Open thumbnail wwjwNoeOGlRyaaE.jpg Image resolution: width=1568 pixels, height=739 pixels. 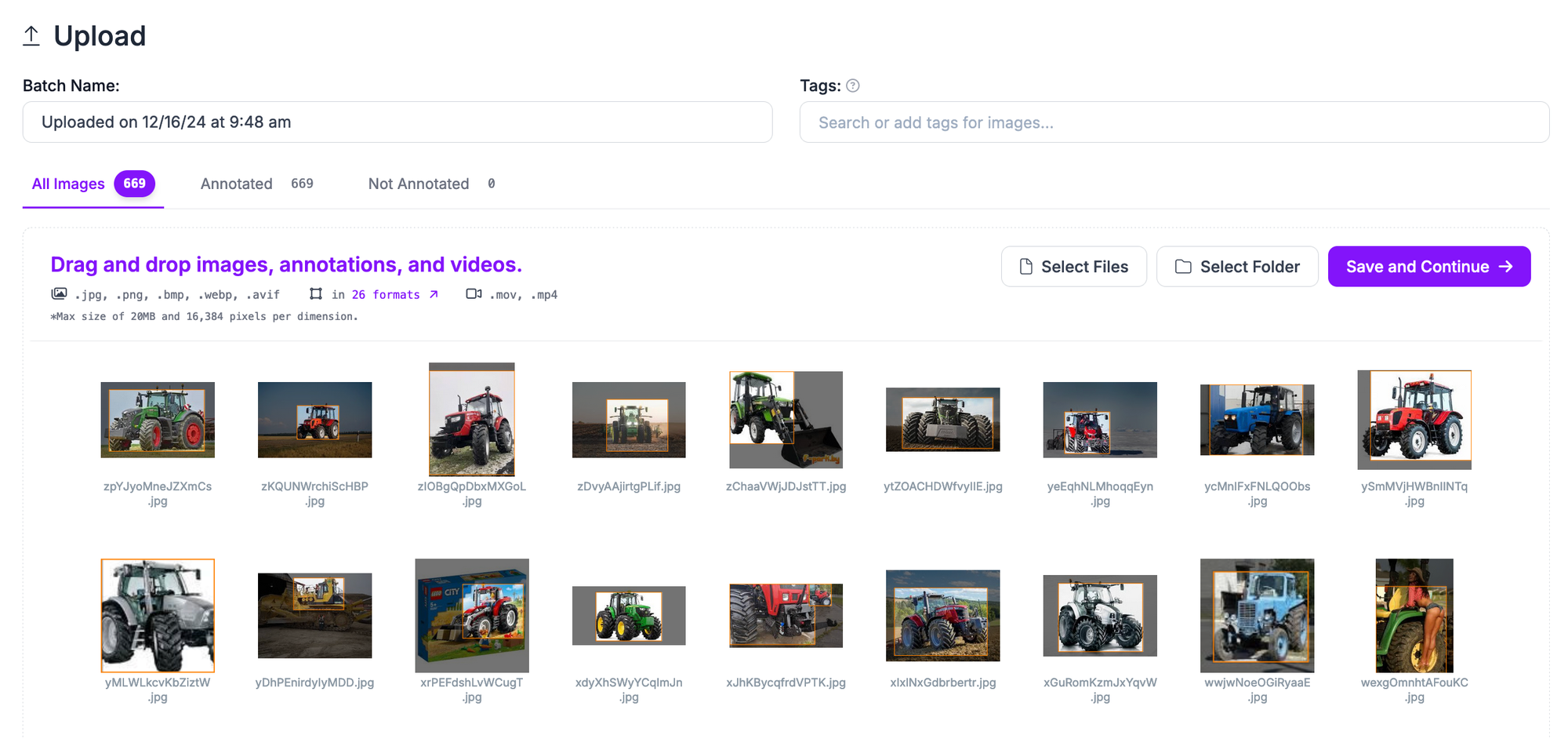1258,616
